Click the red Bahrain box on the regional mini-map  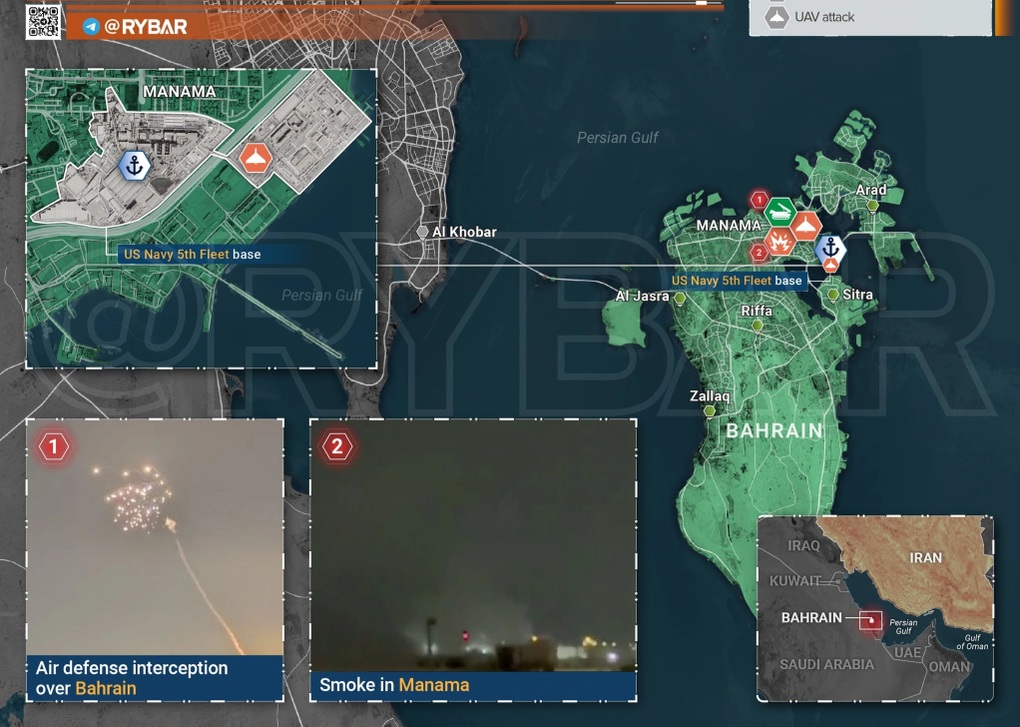(871, 620)
